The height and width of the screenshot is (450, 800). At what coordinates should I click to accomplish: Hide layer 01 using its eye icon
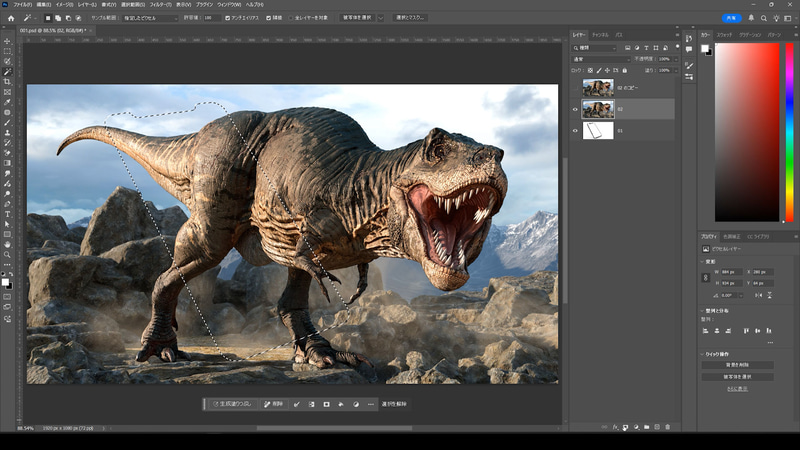pyautogui.click(x=575, y=131)
